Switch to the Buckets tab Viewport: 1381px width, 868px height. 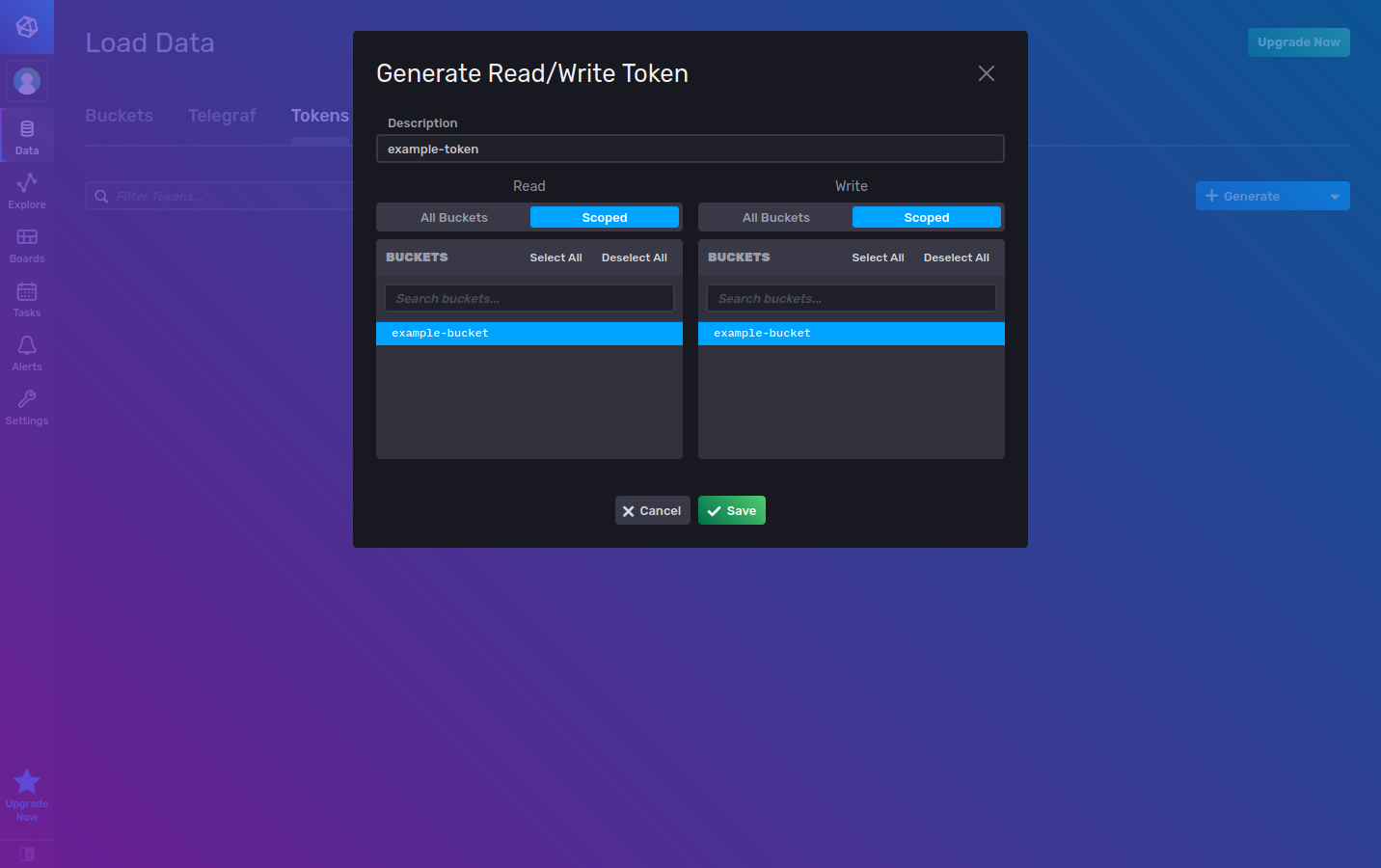pyautogui.click(x=119, y=115)
